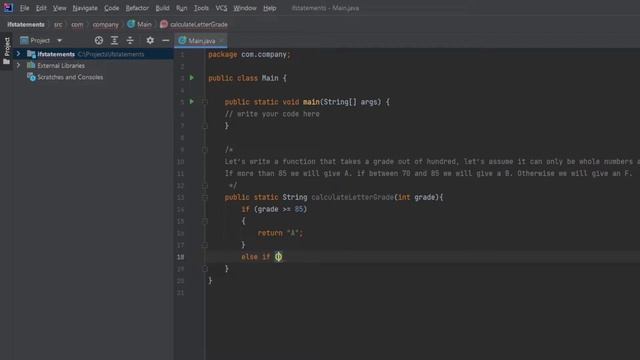
Task: Click the 'return "A";' statement
Action: click(x=280, y=233)
